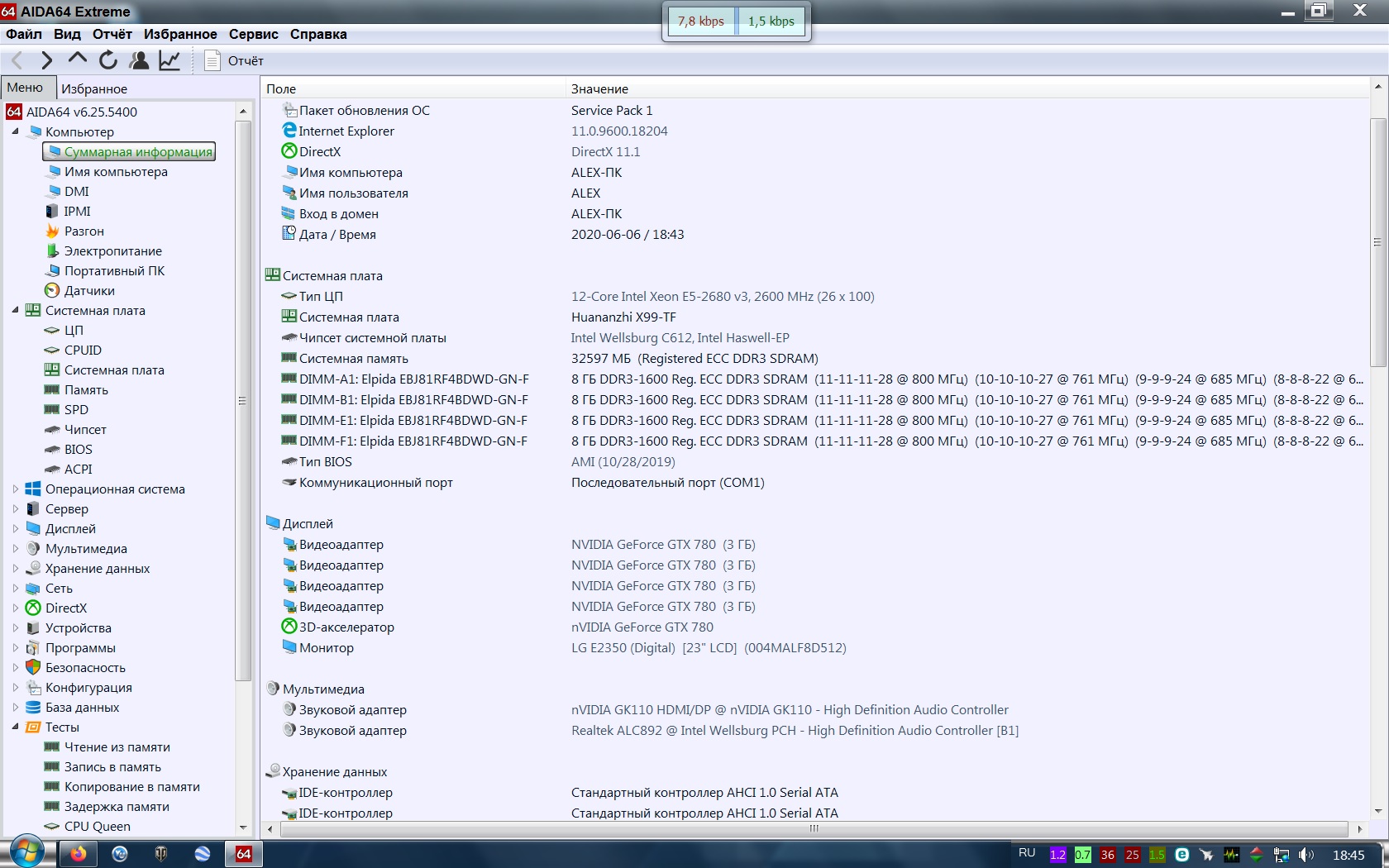Click the BIOS chip icon in tree
This screenshot has width=1389, height=868.
[52, 449]
